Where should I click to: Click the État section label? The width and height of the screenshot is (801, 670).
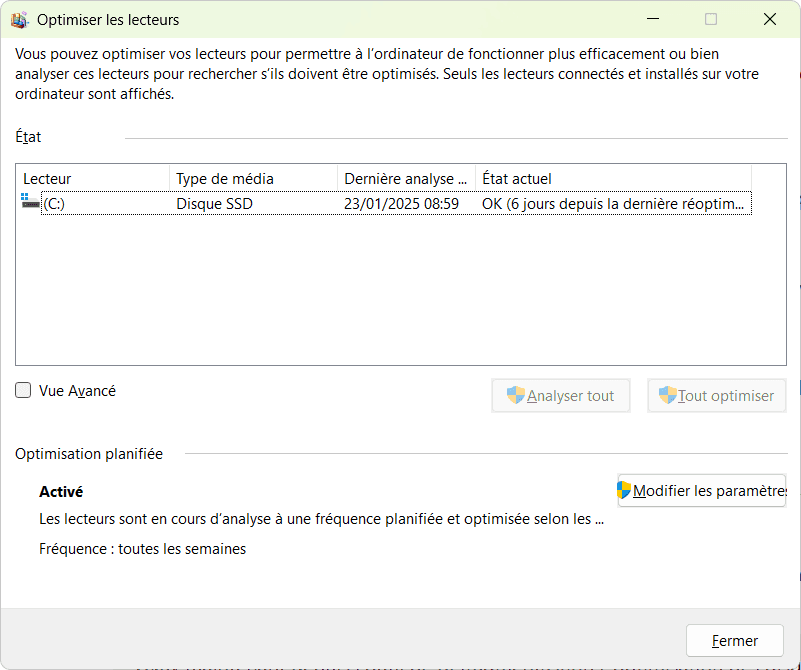[x=28, y=137]
